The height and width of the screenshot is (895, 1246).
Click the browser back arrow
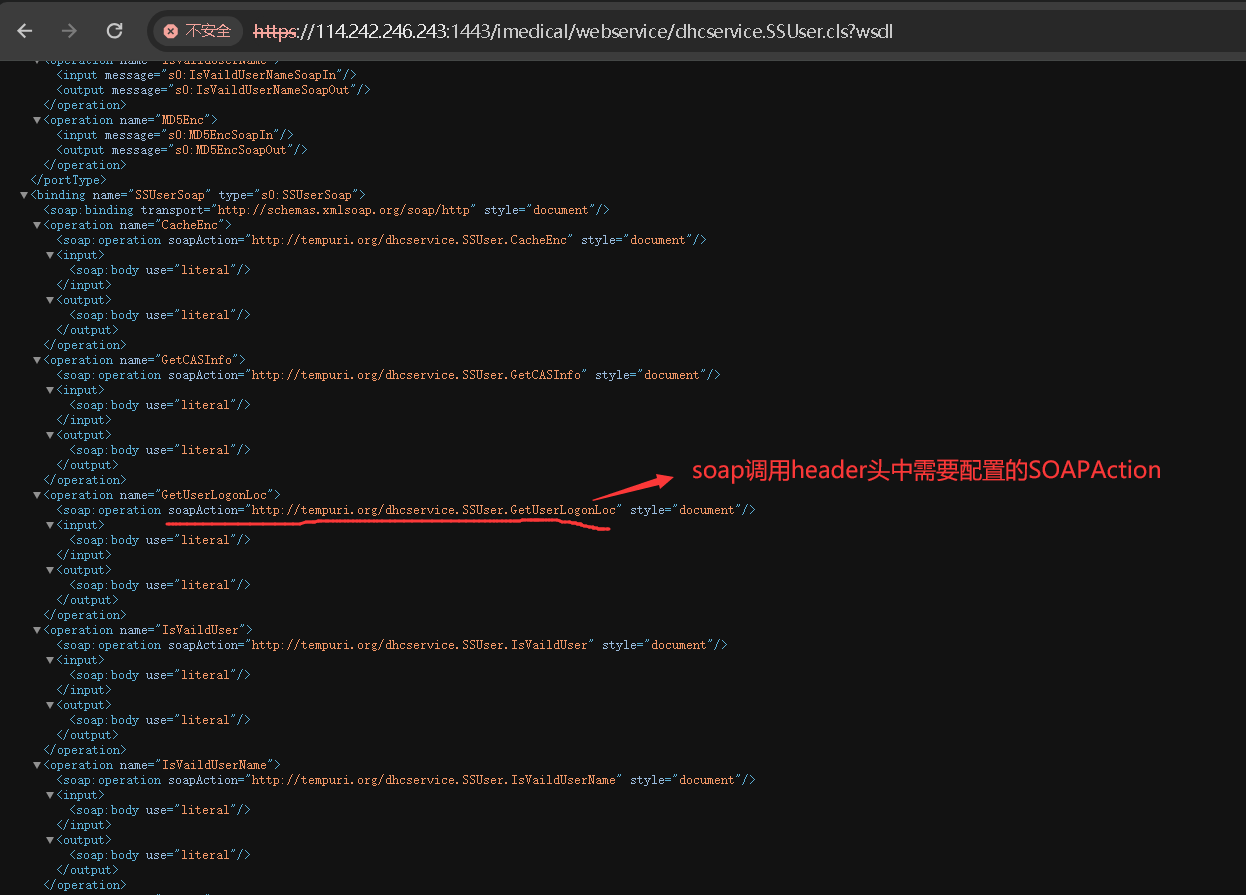coord(25,31)
